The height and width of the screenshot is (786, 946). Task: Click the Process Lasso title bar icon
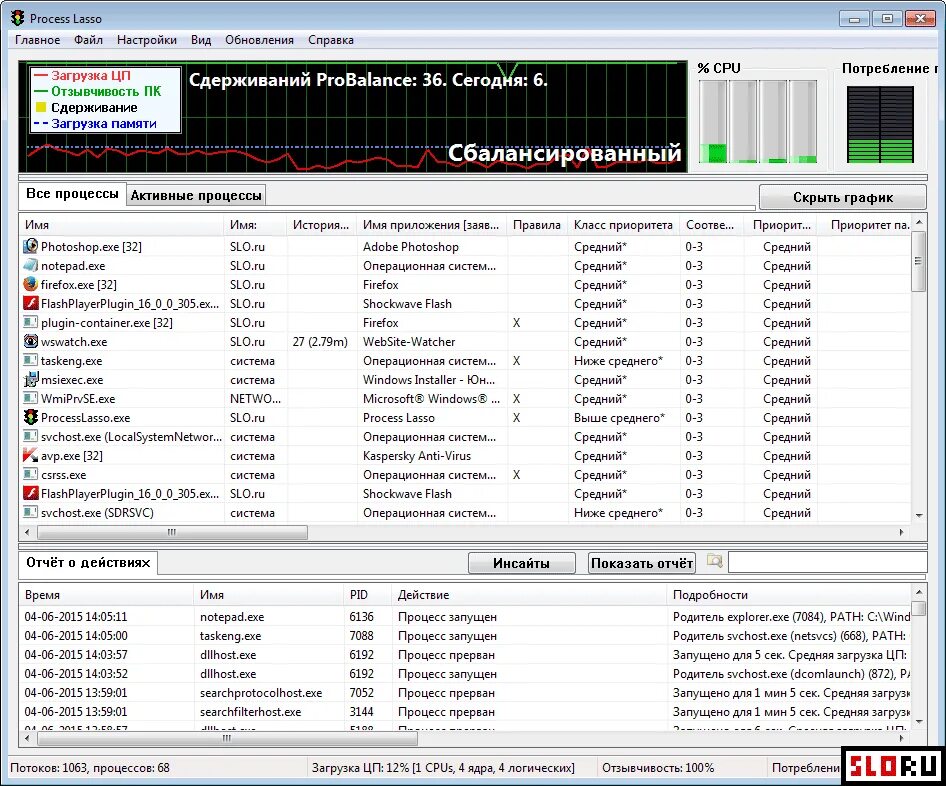[17, 17]
